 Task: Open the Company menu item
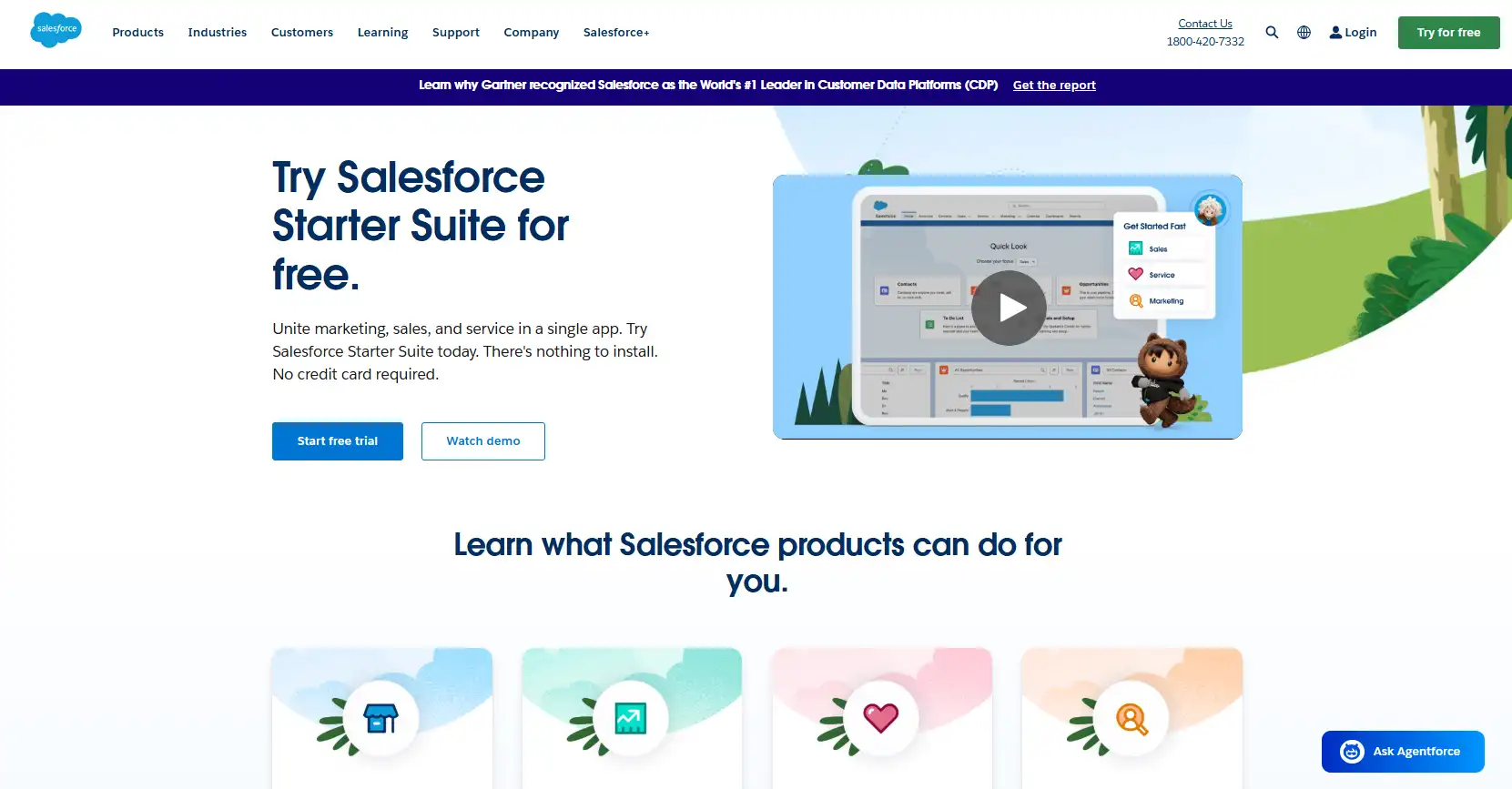coord(531,33)
